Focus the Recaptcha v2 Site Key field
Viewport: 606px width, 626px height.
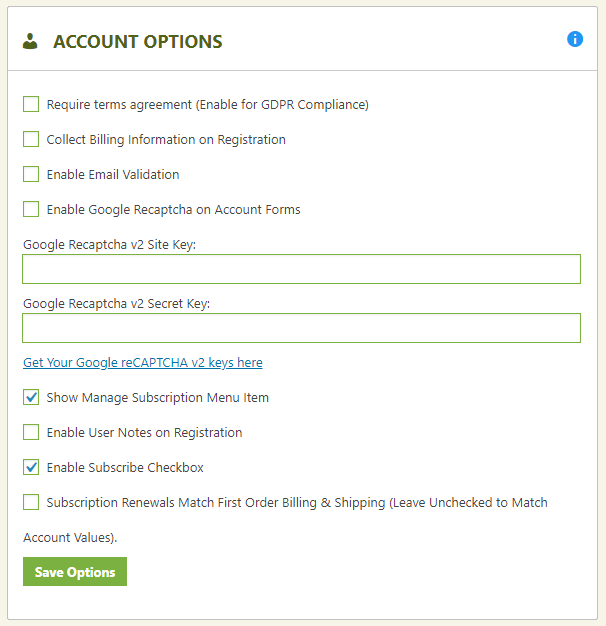point(301,269)
